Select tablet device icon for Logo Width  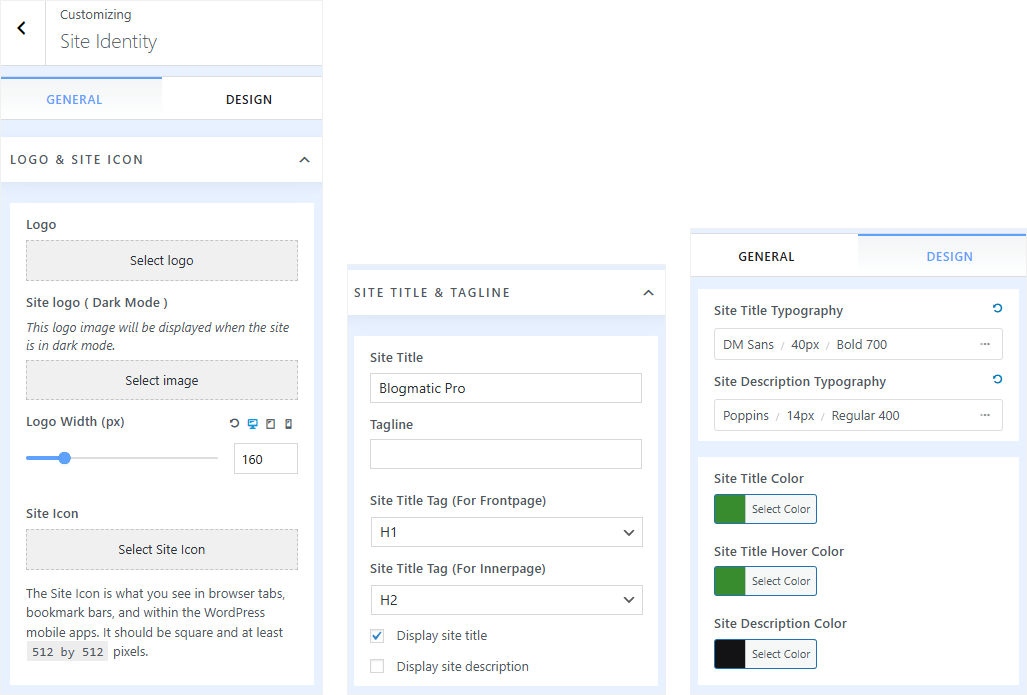coord(270,424)
